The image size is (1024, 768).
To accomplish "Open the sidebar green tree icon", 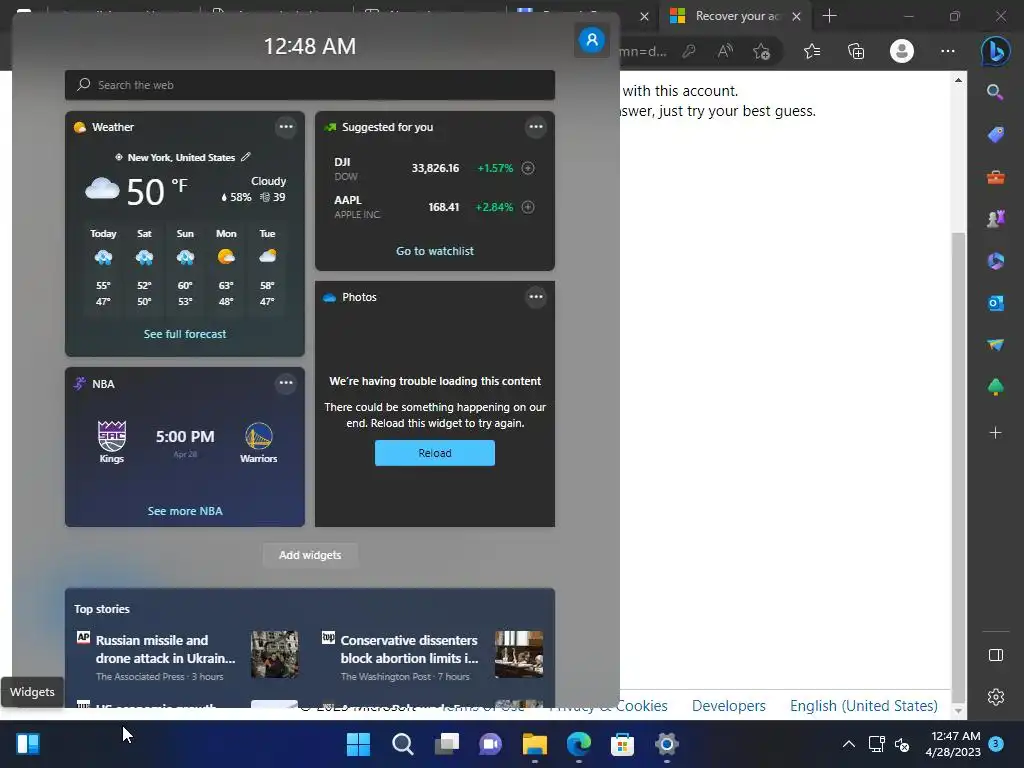I will tap(995, 387).
